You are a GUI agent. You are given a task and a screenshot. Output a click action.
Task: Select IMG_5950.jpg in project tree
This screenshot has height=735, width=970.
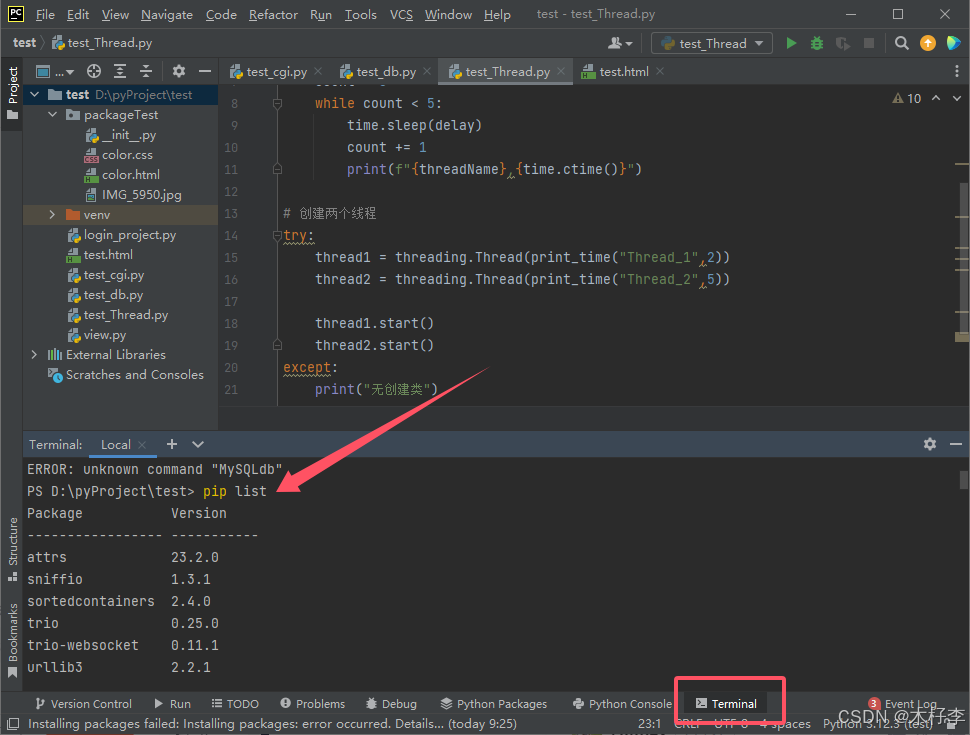point(133,195)
